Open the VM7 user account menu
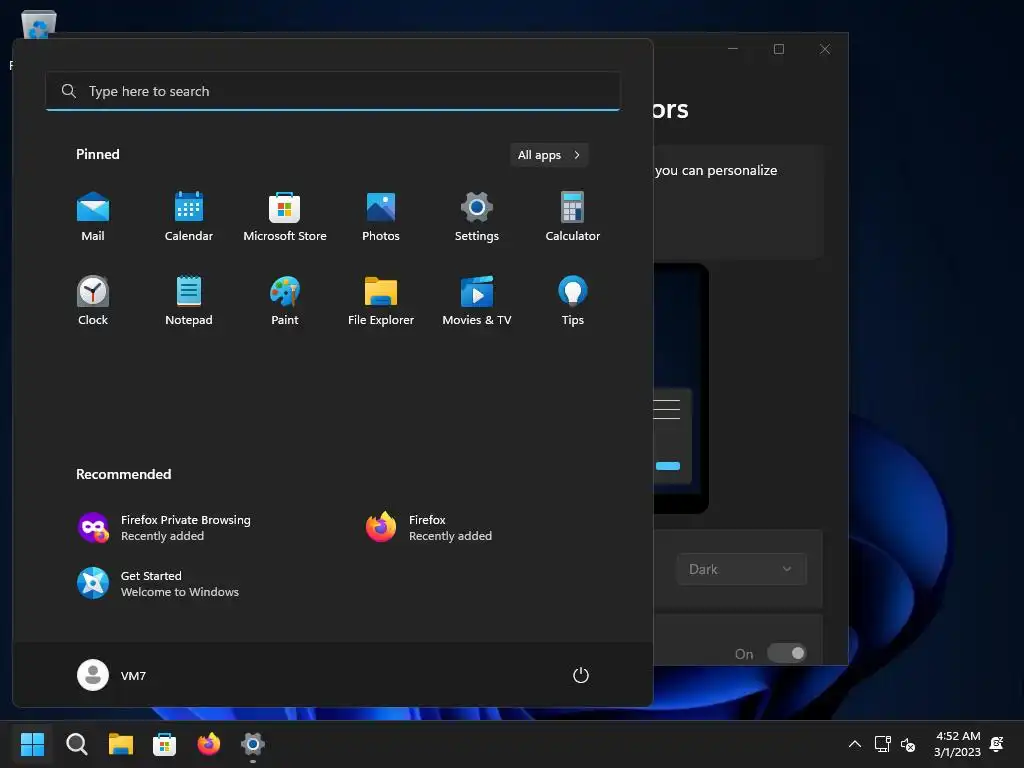Viewport: 1024px width, 768px height. click(112, 675)
